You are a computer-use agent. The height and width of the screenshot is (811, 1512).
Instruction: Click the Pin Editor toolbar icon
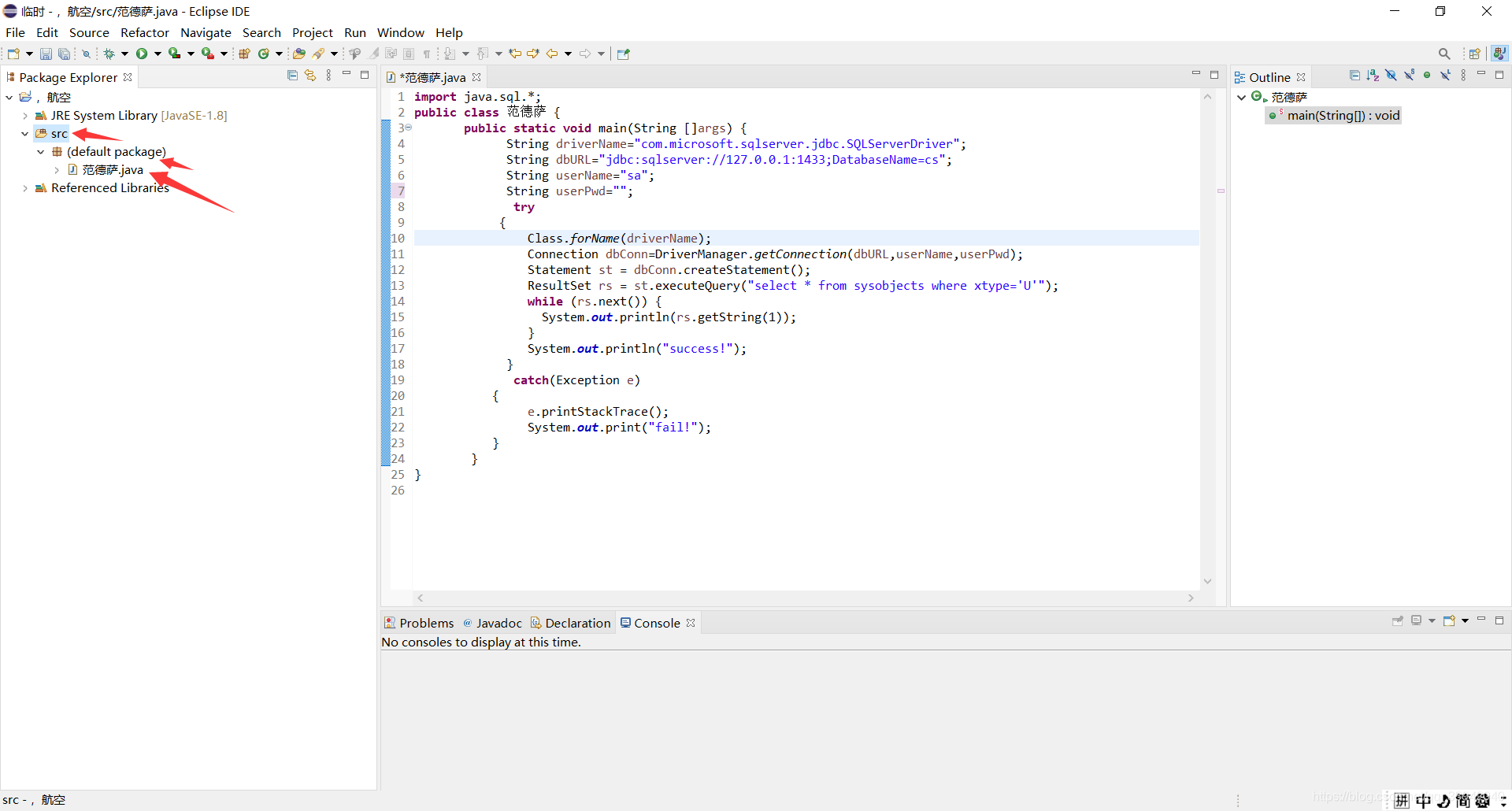[x=624, y=54]
